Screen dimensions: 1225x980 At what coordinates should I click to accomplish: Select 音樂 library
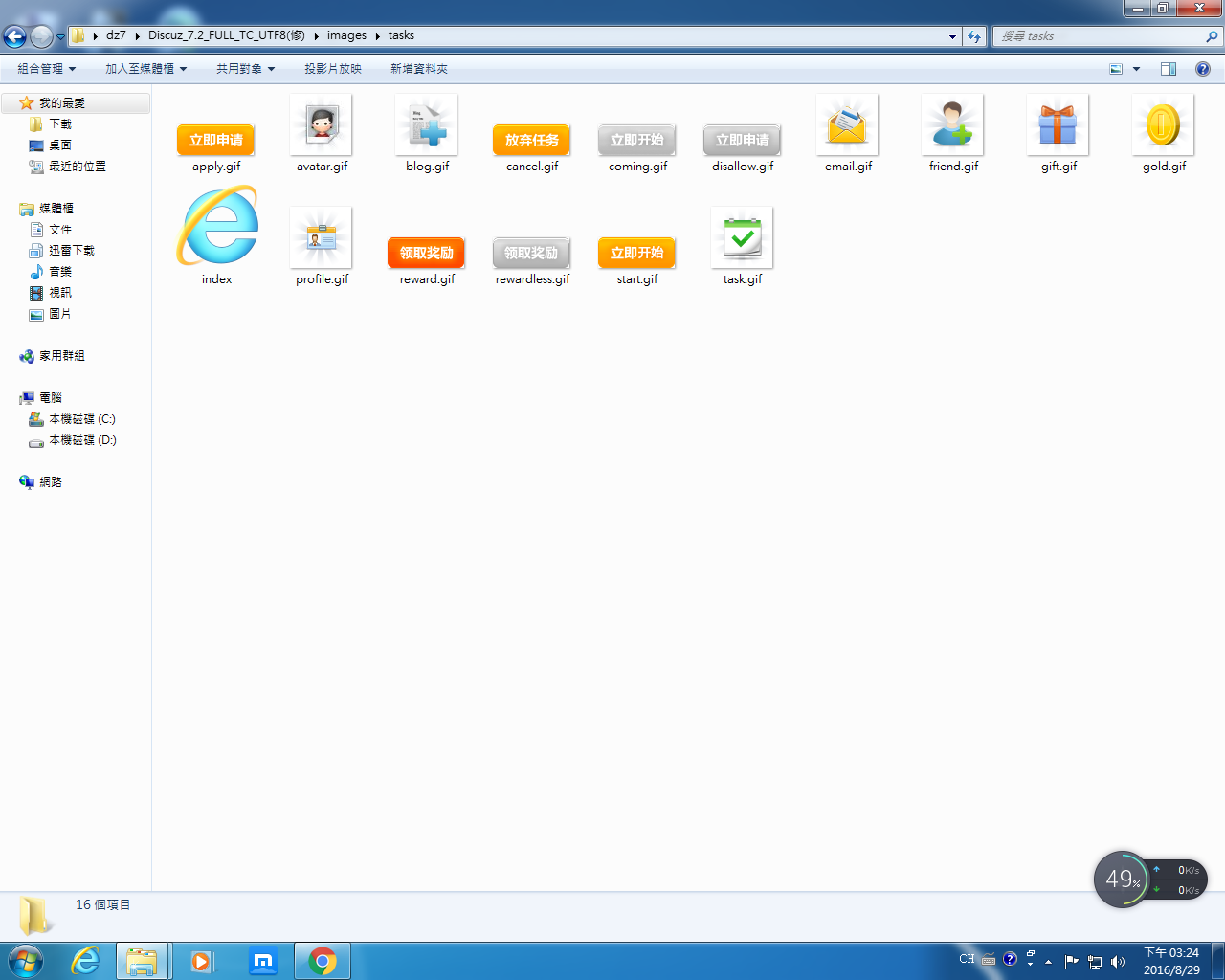coord(59,272)
